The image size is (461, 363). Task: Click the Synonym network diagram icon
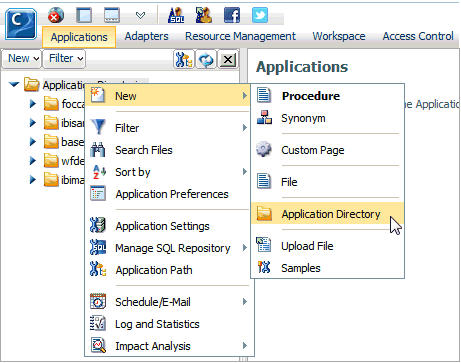click(264, 117)
